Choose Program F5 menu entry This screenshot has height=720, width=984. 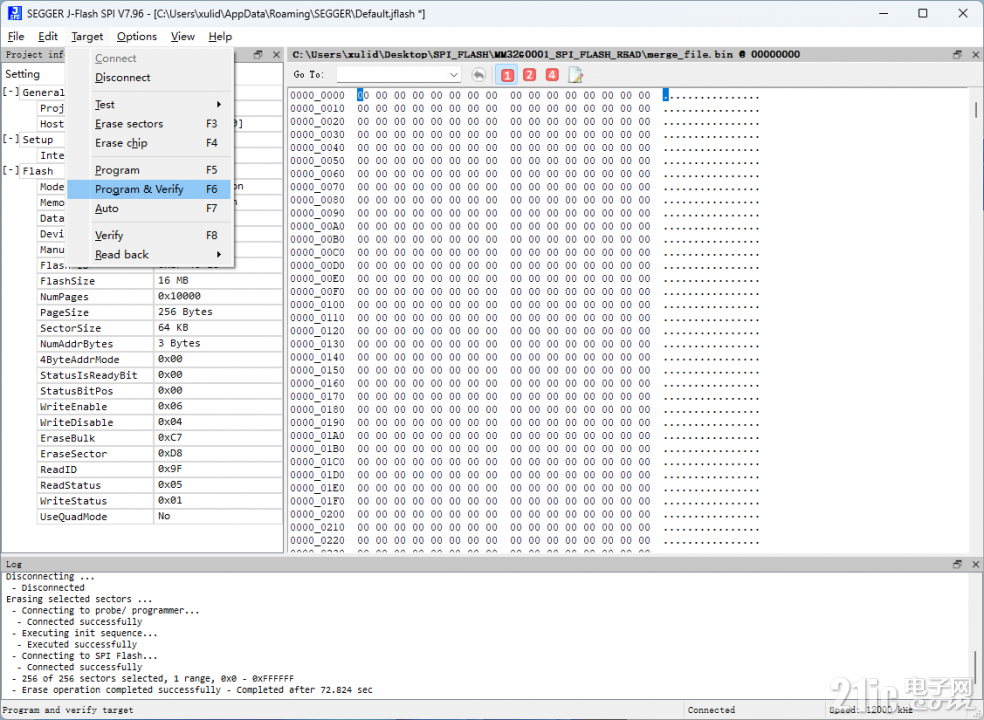150,170
